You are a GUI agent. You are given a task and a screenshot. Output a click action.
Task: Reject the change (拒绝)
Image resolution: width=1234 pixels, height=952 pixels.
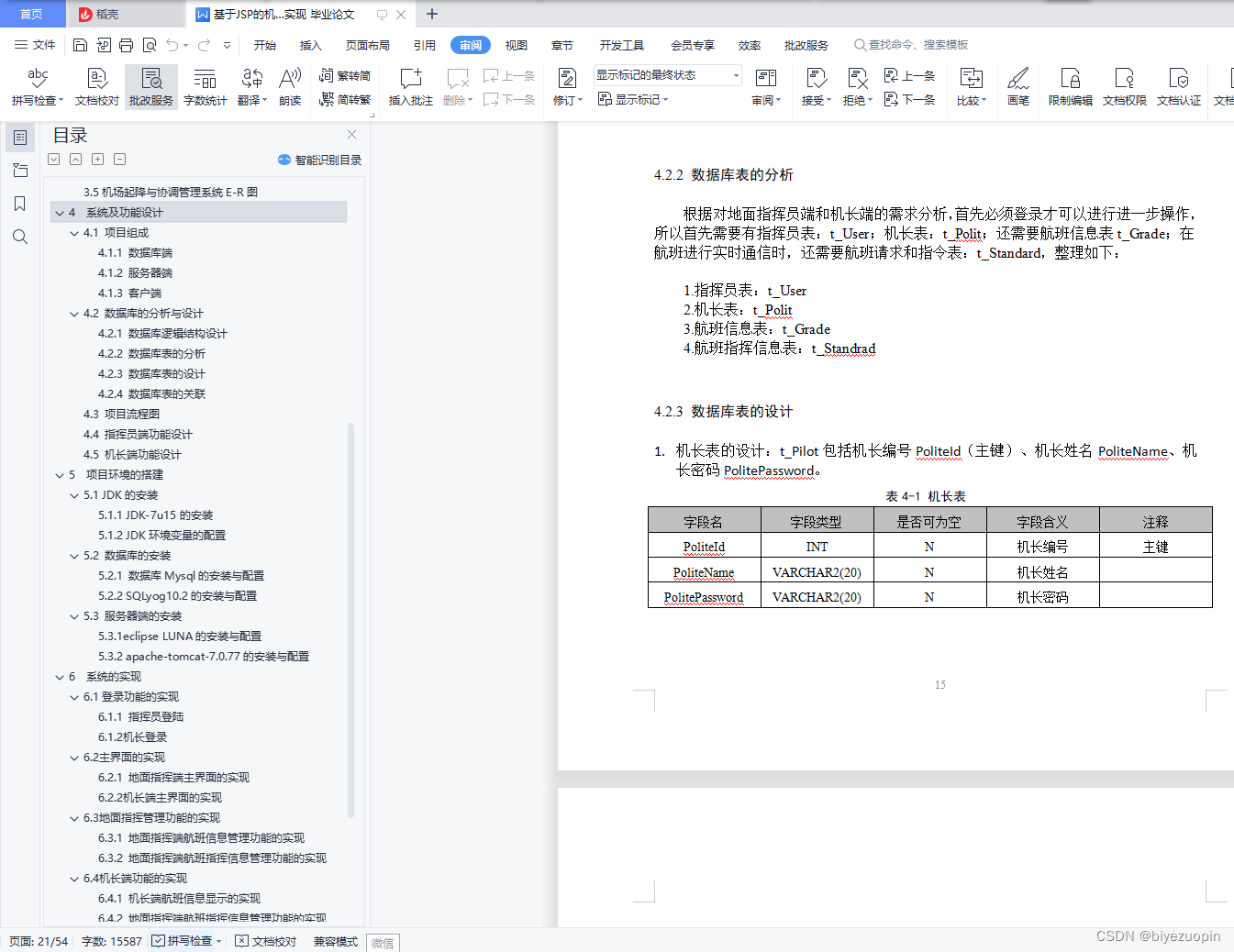point(858,87)
